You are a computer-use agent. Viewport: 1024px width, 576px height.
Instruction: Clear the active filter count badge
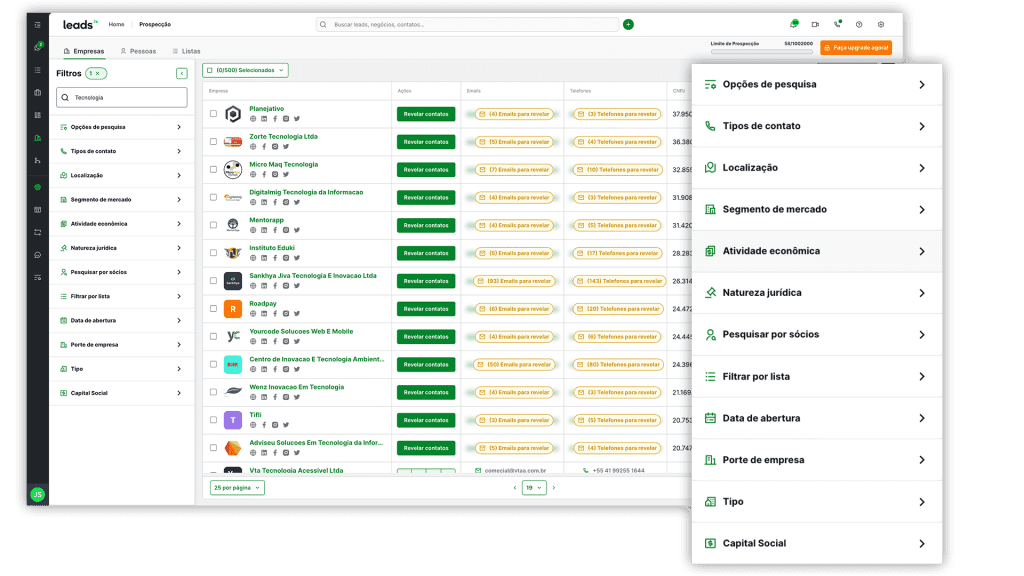click(x=96, y=73)
